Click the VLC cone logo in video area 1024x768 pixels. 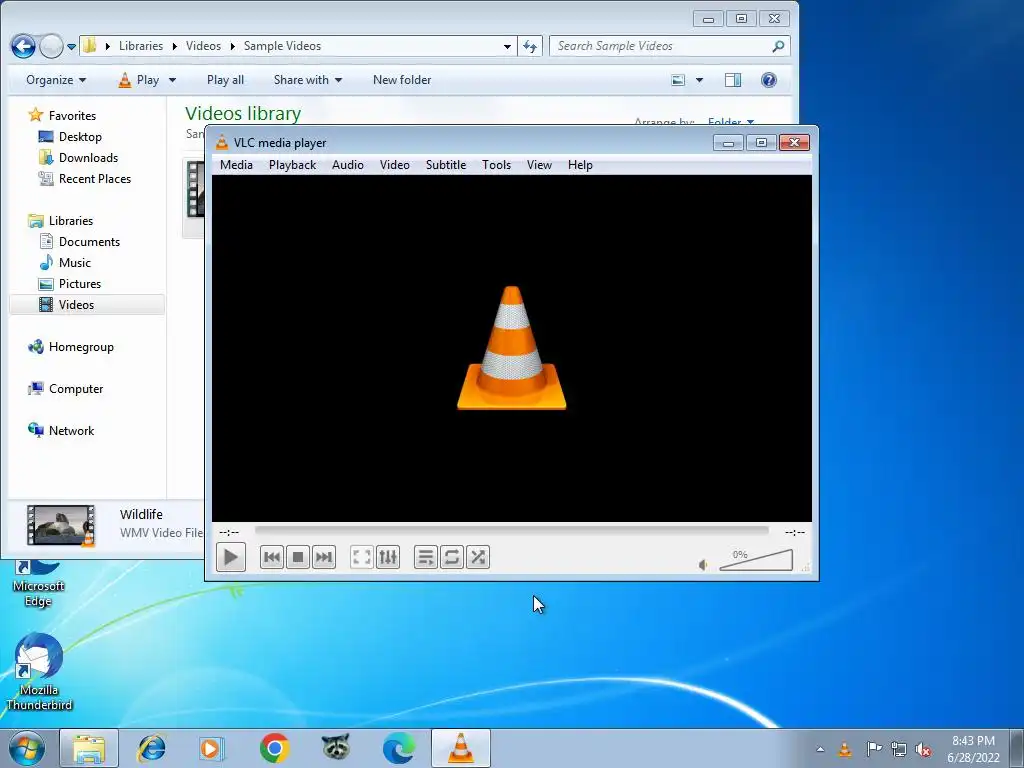(511, 347)
